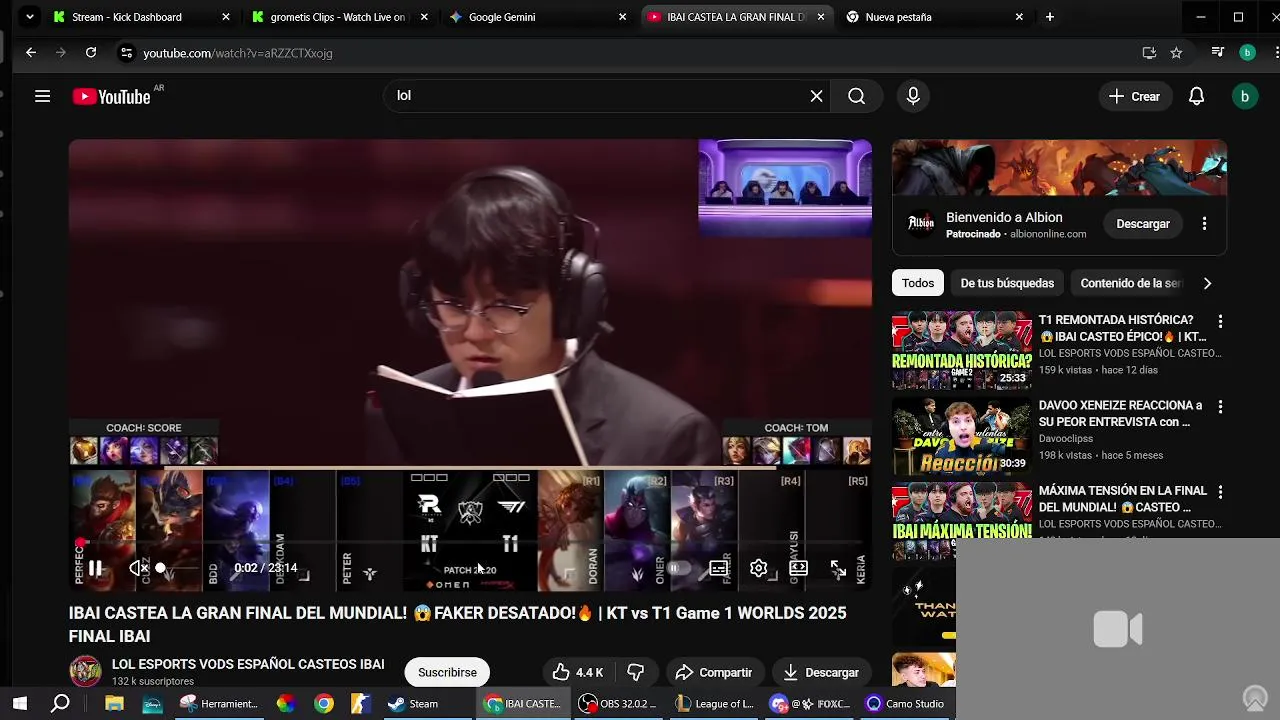View site information icon in address bar
Image resolution: width=1280 pixels, height=720 pixels.
click(x=125, y=53)
